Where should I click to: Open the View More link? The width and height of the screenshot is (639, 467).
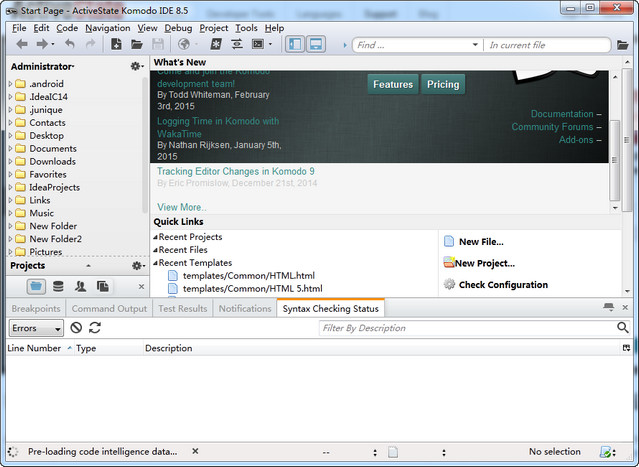point(182,207)
